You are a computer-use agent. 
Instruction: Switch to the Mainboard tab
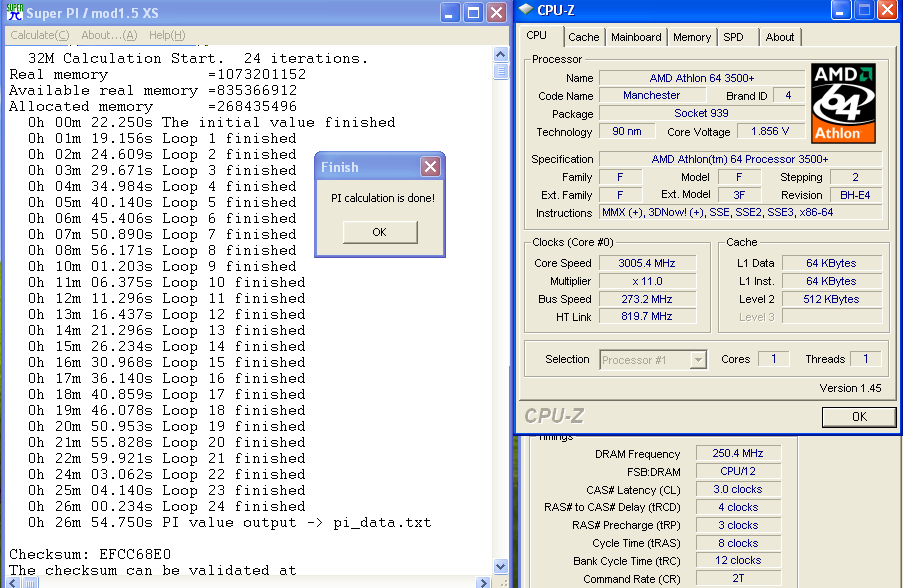(636, 37)
